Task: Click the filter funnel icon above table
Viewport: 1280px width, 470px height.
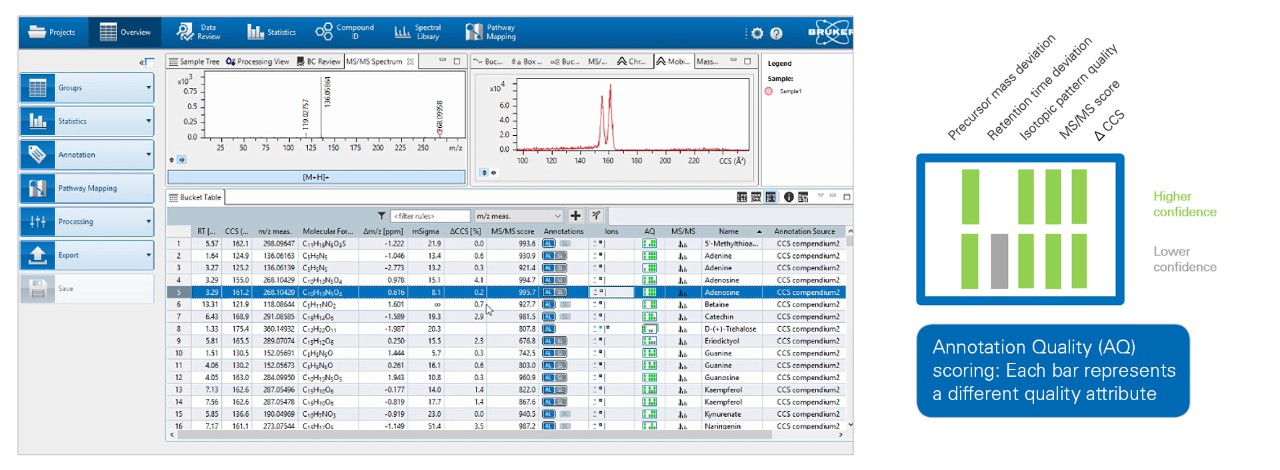Action: (x=381, y=215)
